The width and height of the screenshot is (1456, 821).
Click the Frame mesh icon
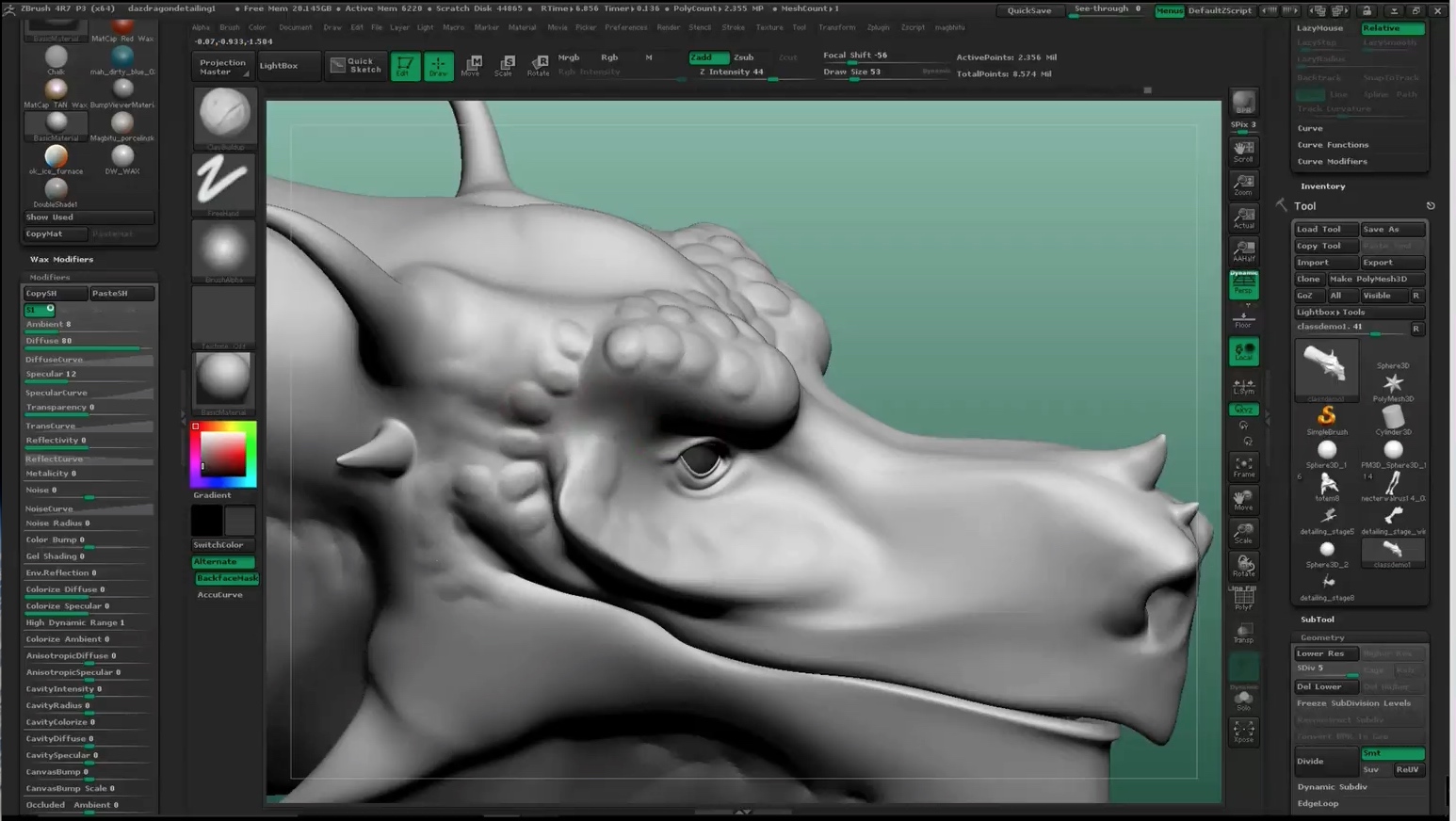coord(1243,467)
